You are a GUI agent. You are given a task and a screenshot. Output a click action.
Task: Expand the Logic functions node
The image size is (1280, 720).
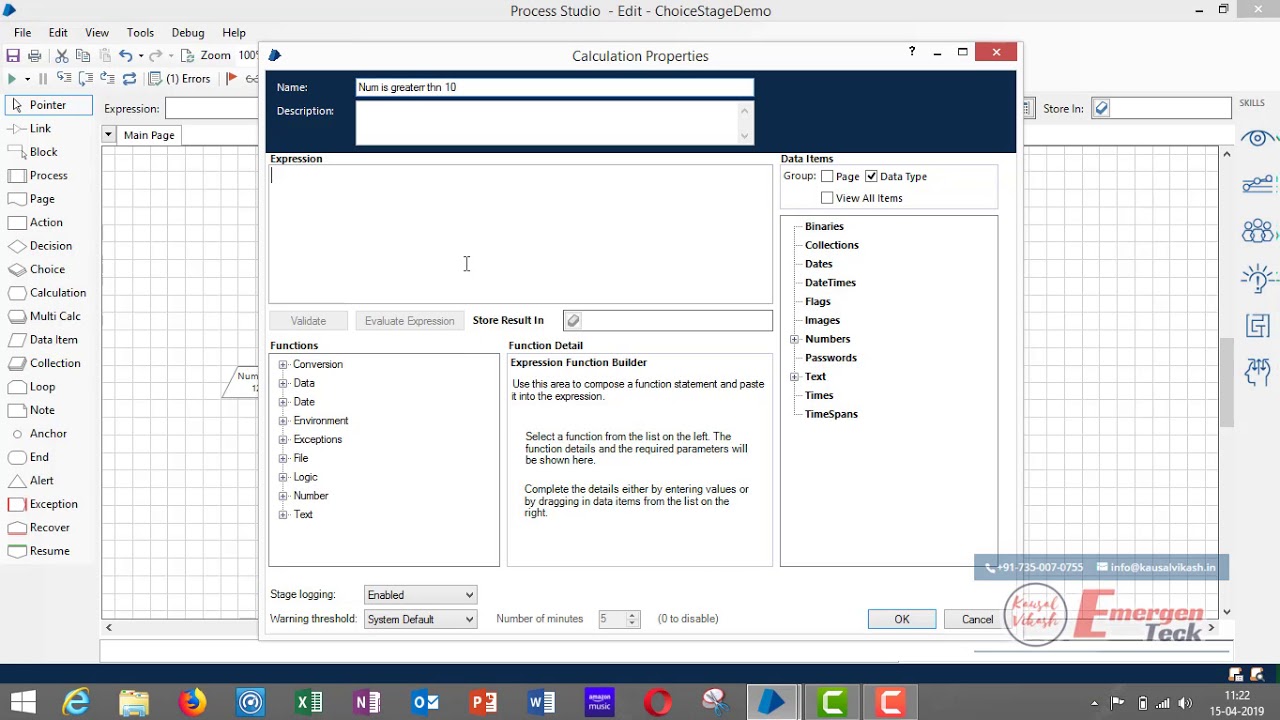tap(283, 477)
